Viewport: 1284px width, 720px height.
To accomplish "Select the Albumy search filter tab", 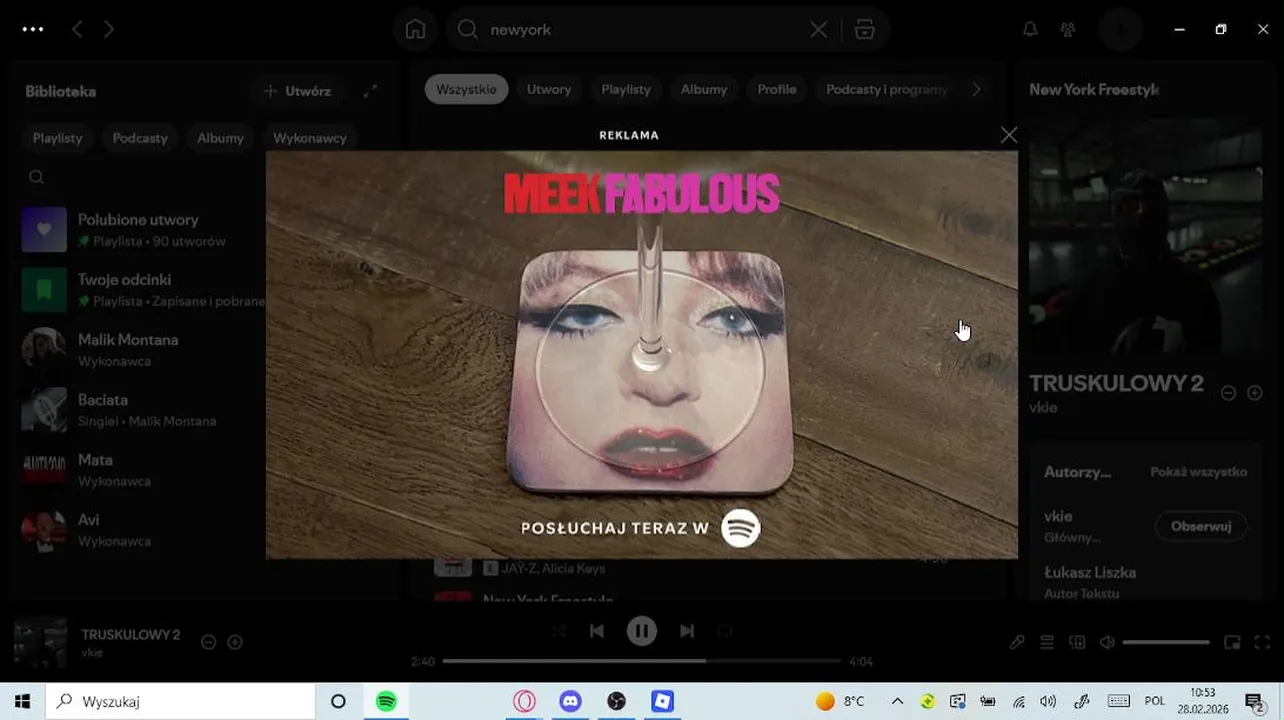I will pos(704,89).
